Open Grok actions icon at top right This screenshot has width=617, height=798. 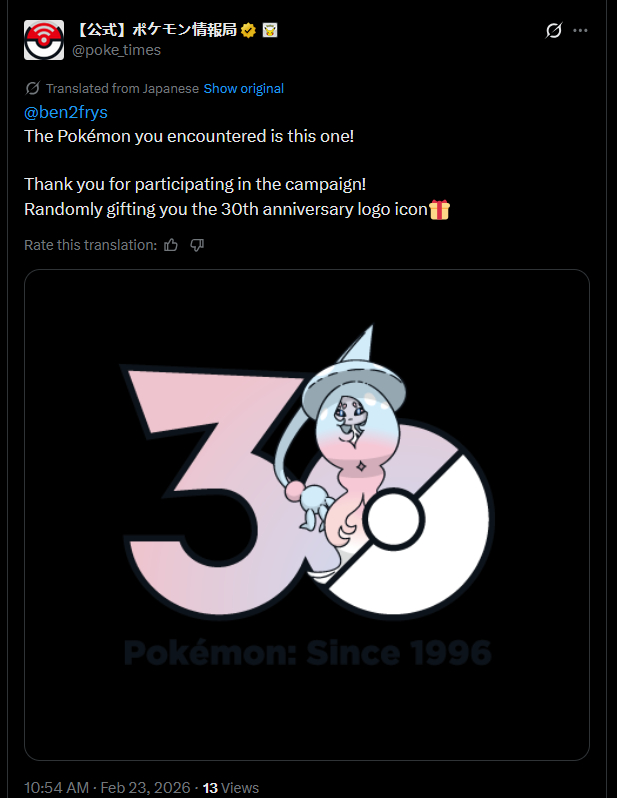(553, 31)
